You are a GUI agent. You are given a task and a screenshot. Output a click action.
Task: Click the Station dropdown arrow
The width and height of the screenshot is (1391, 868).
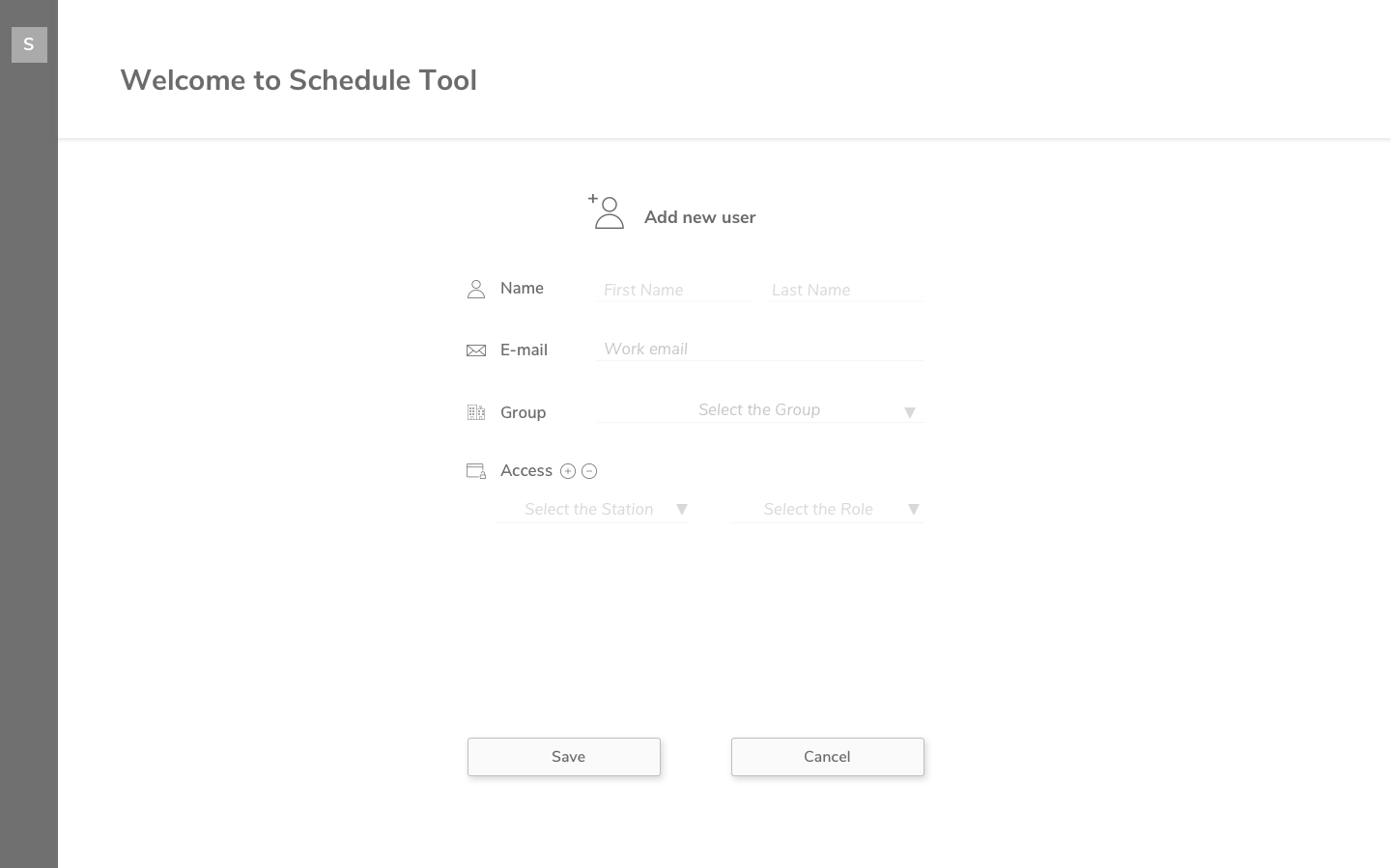pyautogui.click(x=682, y=509)
